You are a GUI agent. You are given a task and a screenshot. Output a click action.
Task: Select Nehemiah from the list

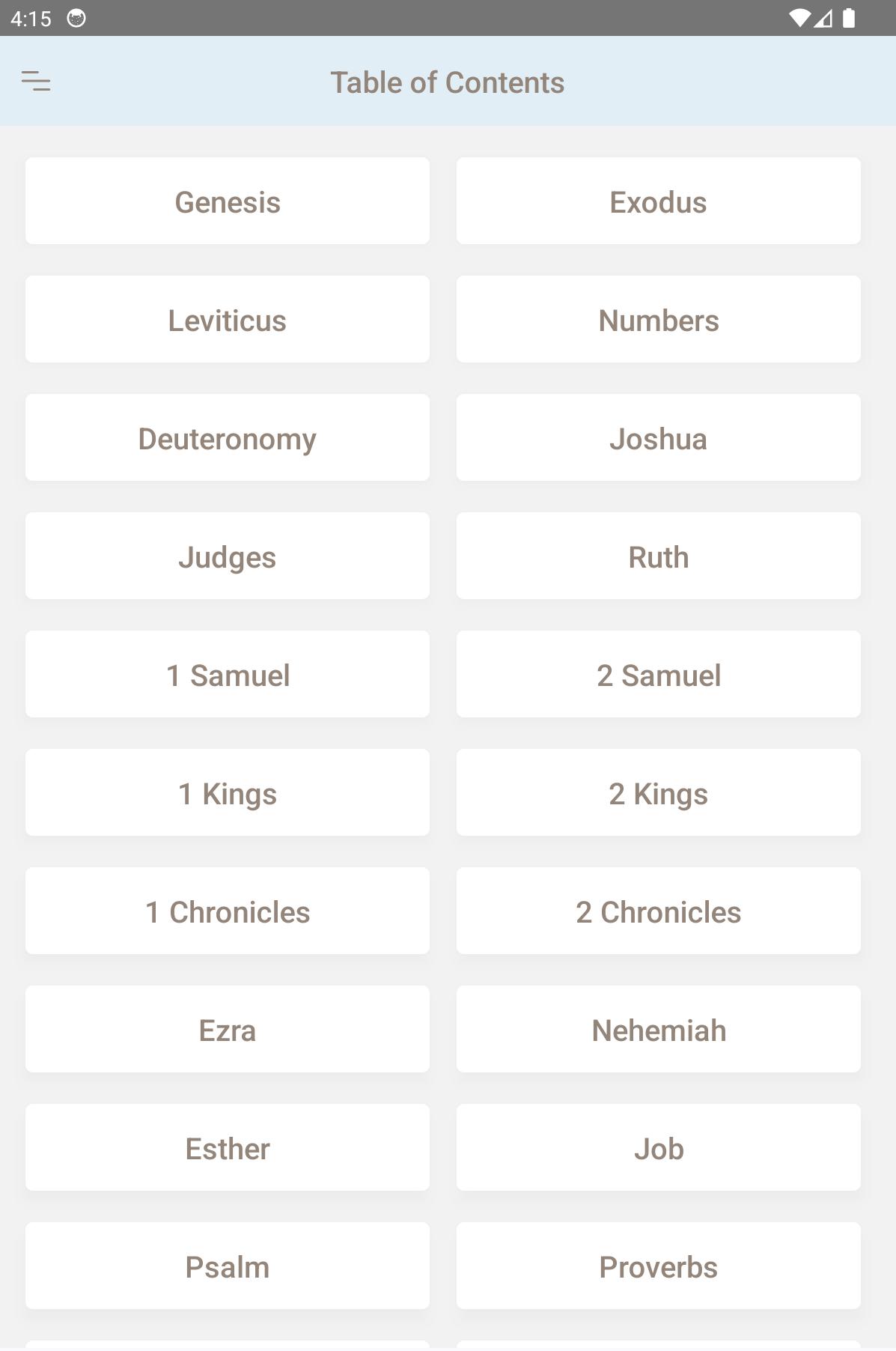point(658,1030)
